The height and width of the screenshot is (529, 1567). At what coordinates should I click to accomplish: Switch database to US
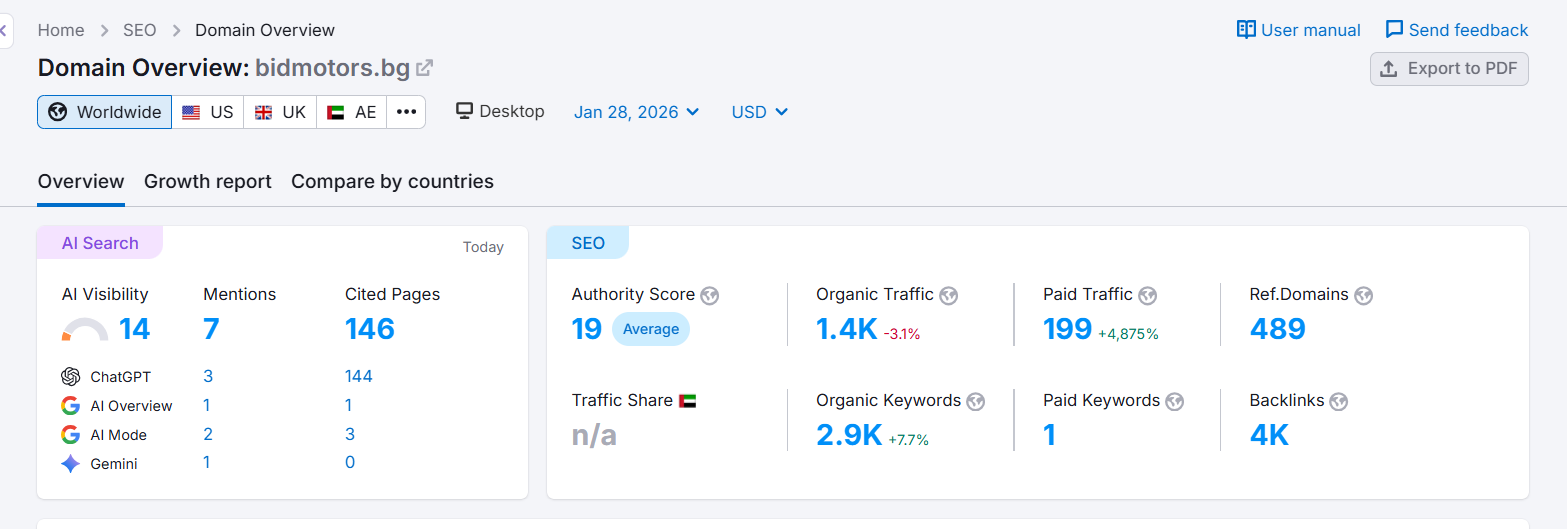click(x=208, y=112)
